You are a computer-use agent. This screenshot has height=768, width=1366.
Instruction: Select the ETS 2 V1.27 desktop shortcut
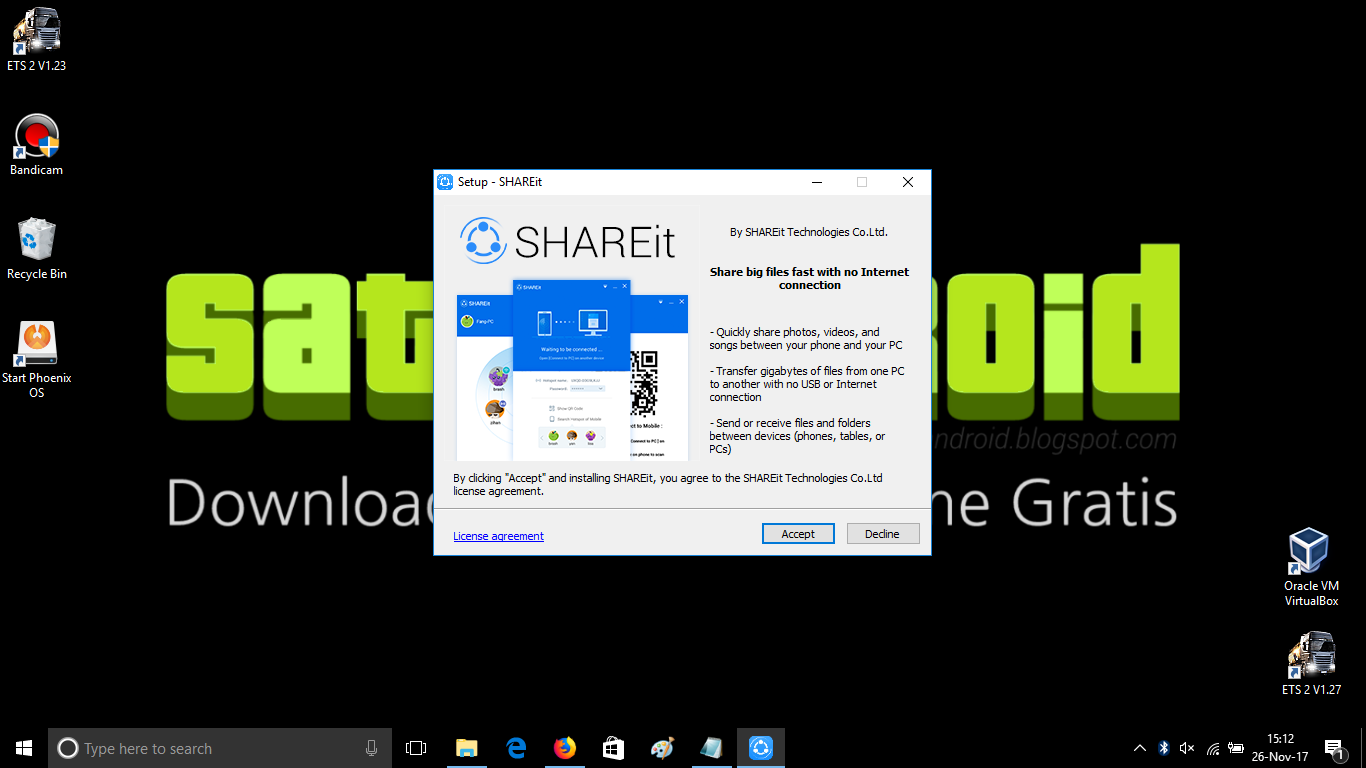coord(1311,663)
